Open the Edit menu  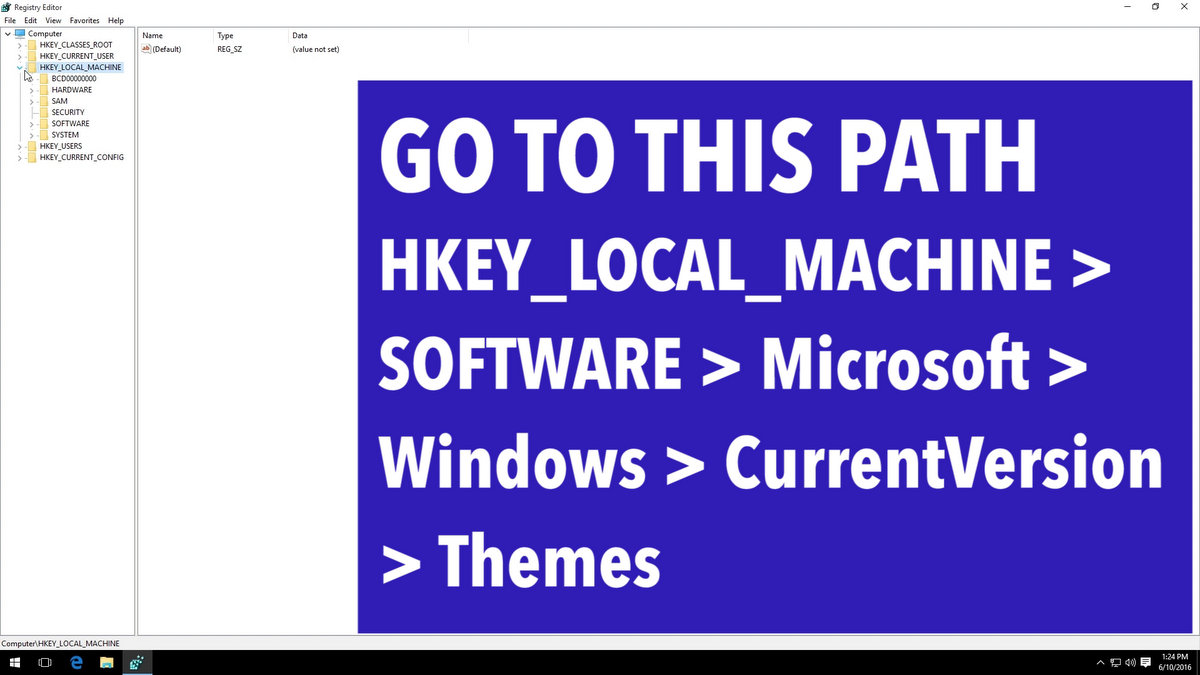click(31, 20)
